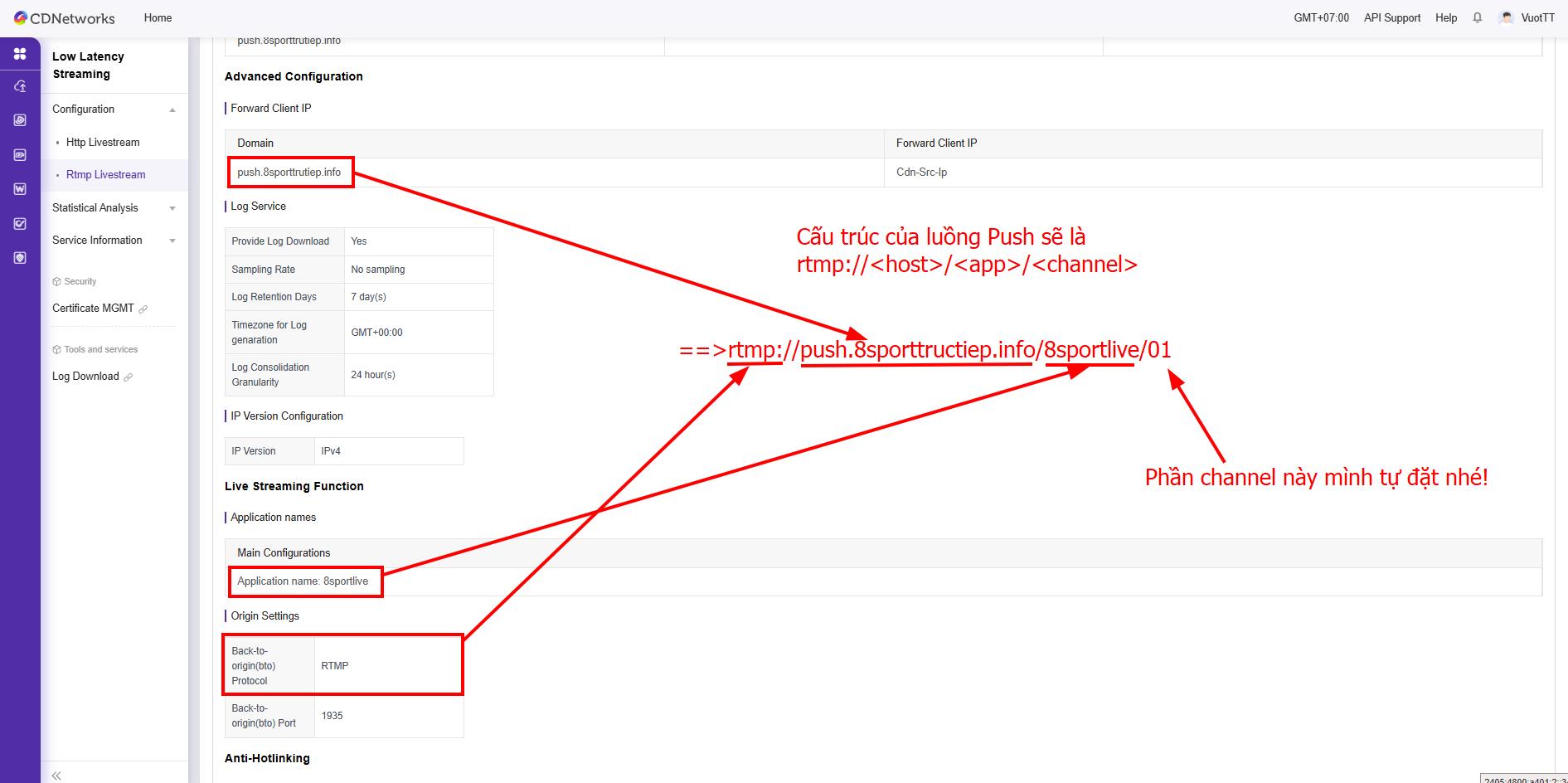1568x783 pixels.
Task: Click the GMT+07:00 timezone selector
Action: [1321, 17]
